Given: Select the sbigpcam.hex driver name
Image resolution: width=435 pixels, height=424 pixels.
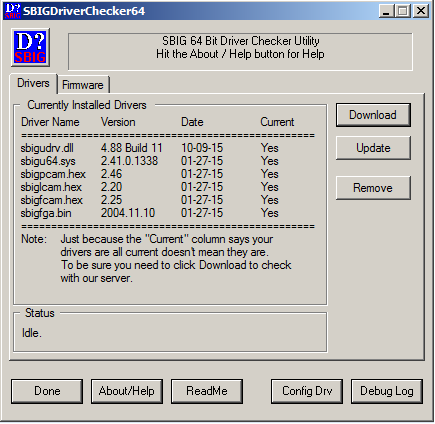Looking at the screenshot, I should point(53,174).
